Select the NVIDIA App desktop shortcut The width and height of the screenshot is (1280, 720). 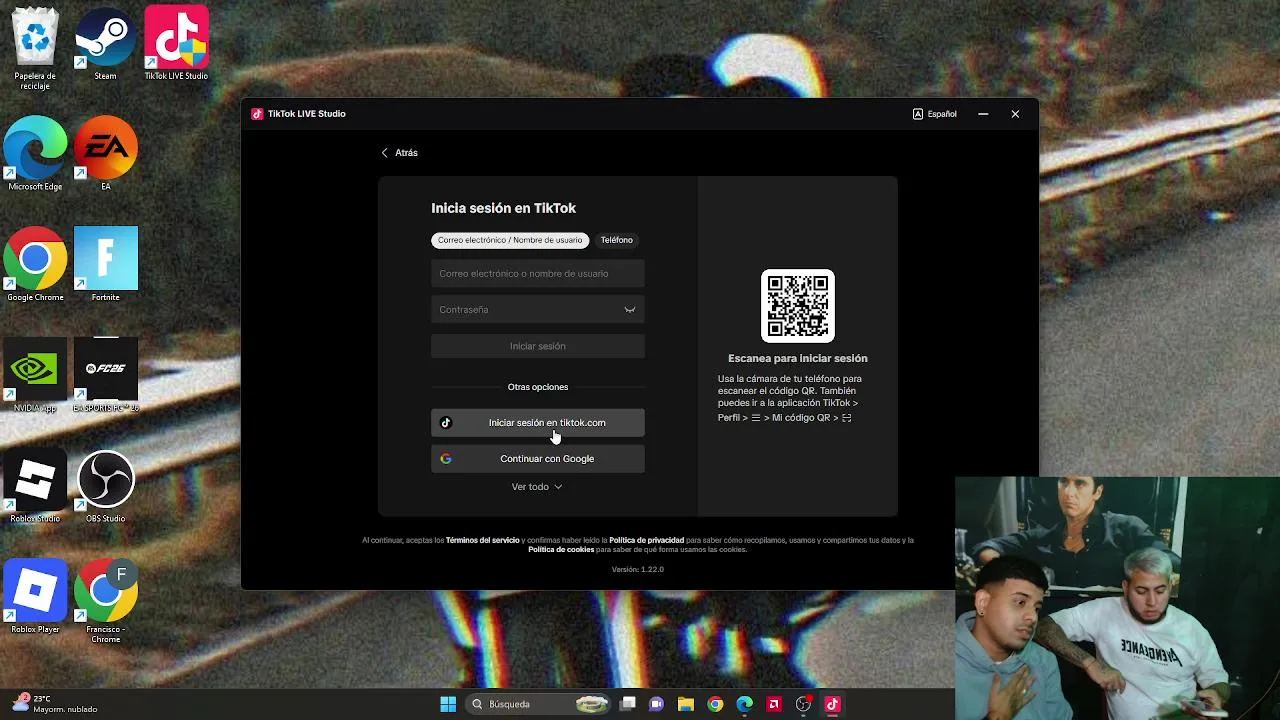35,376
